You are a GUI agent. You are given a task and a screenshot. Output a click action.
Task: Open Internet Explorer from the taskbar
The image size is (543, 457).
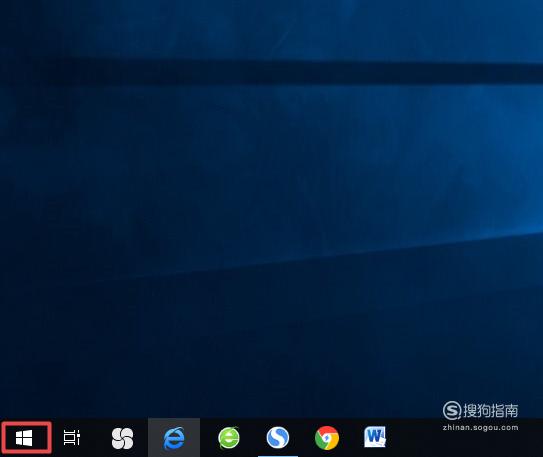coord(174,438)
